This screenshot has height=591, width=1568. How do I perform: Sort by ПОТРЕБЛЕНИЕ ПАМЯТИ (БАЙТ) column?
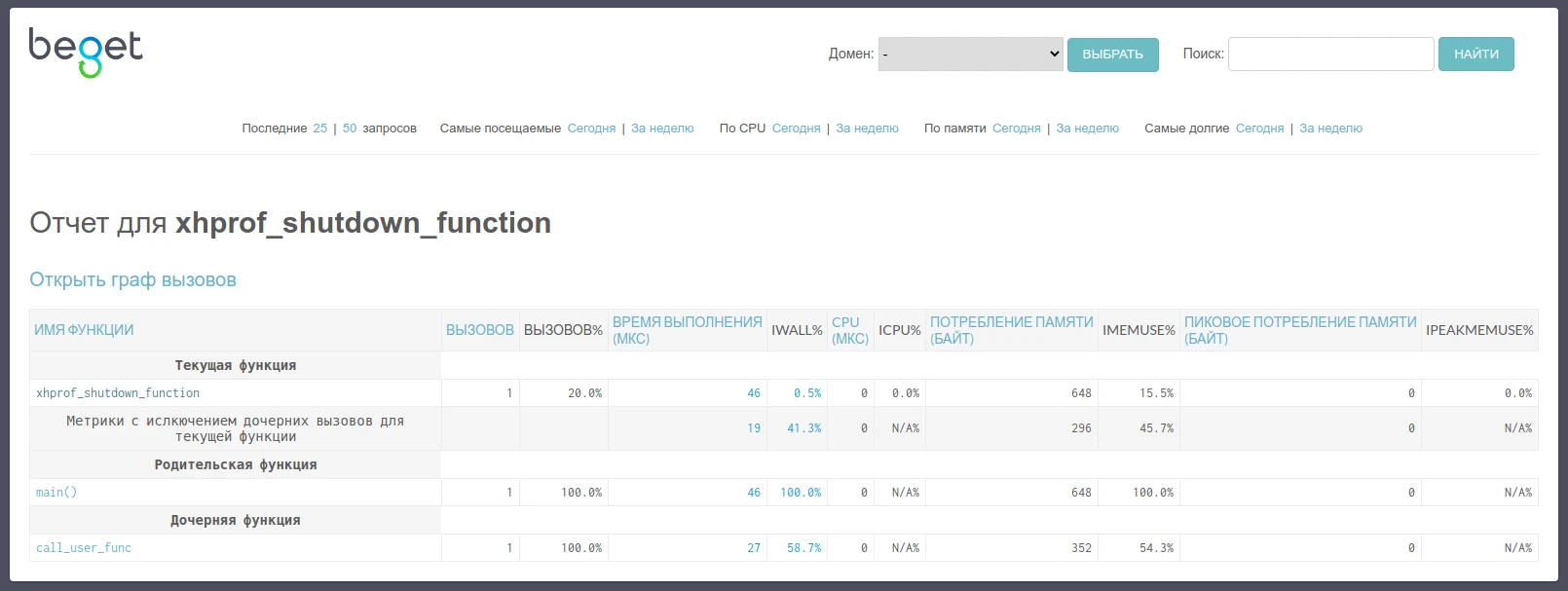pos(1011,330)
